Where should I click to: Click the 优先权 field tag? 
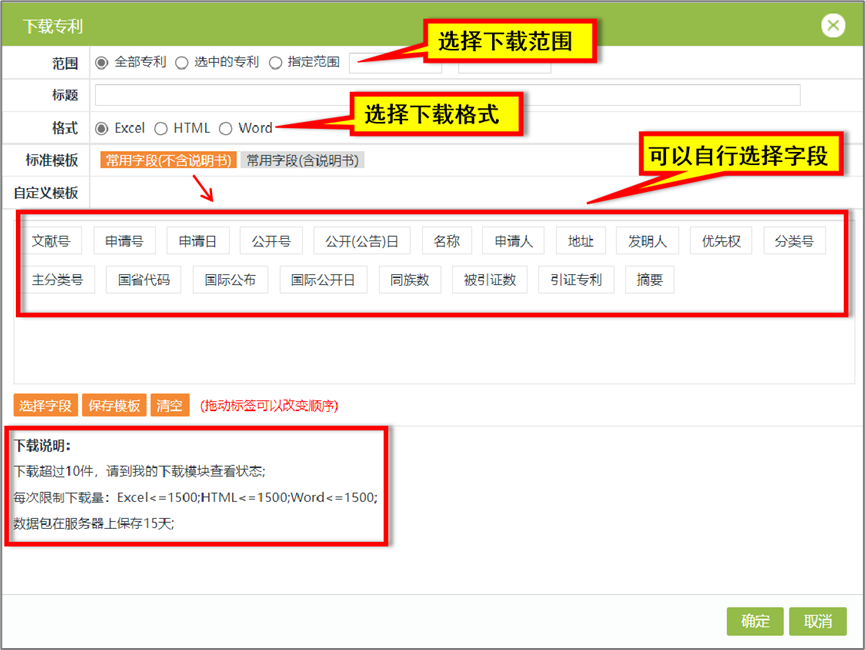pos(720,241)
